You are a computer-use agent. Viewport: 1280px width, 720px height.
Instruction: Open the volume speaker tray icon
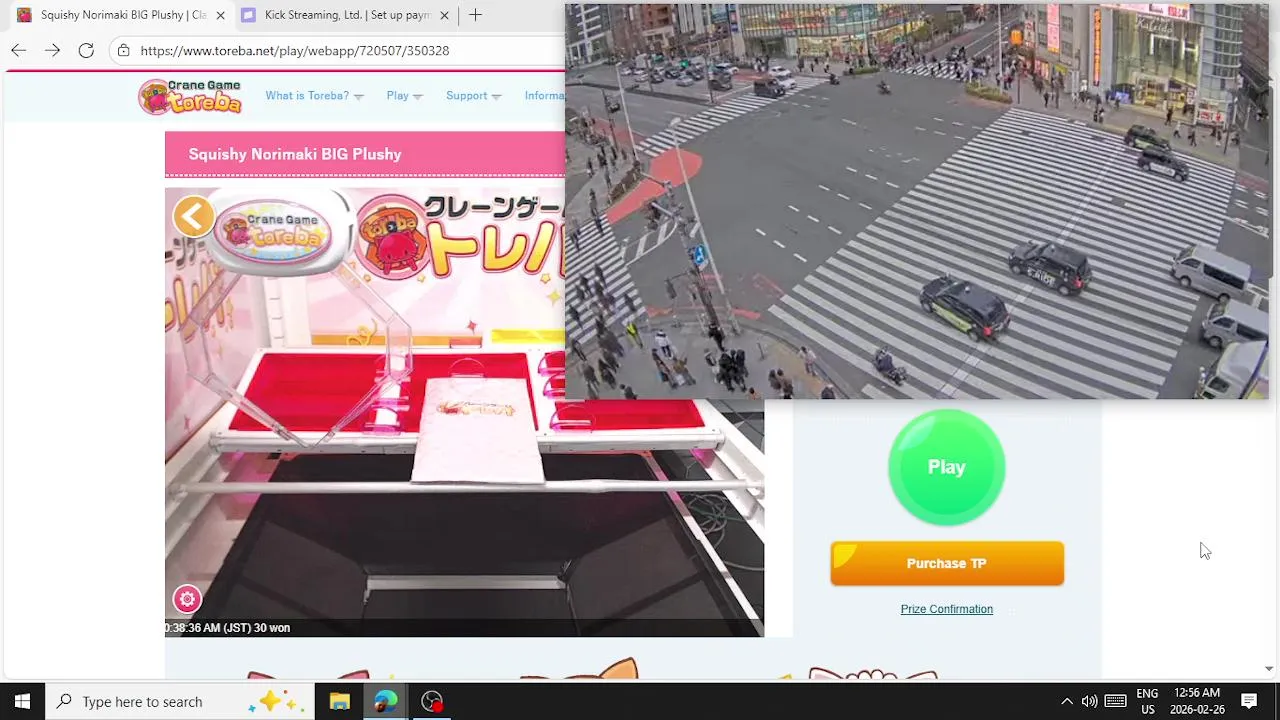(1089, 701)
